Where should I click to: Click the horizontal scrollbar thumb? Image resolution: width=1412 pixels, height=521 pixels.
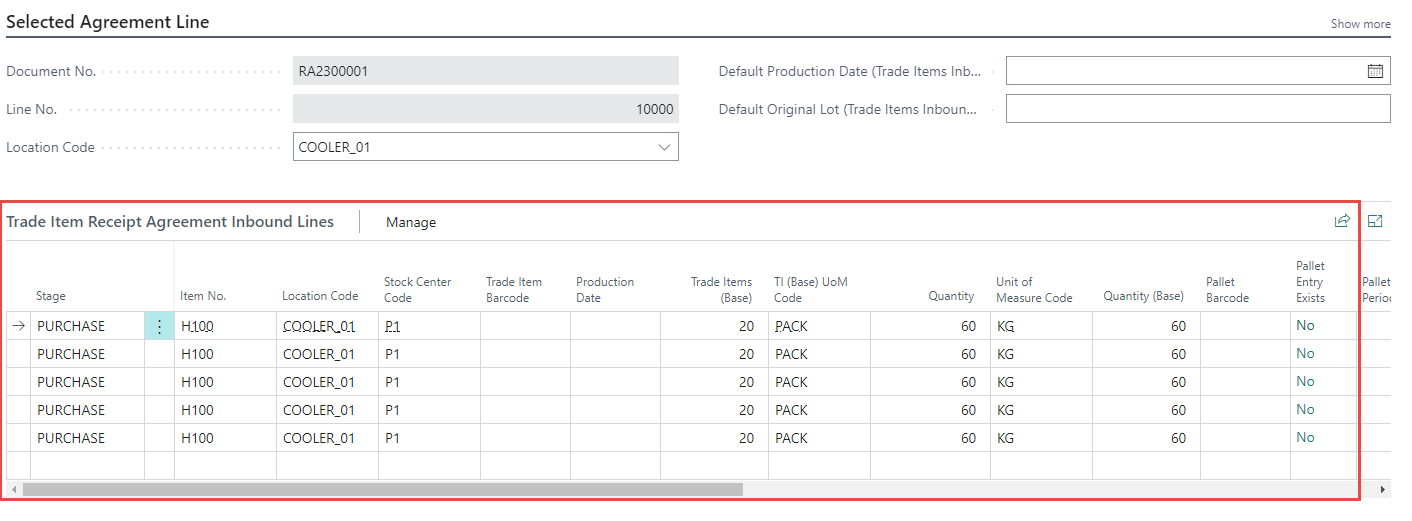(x=382, y=490)
